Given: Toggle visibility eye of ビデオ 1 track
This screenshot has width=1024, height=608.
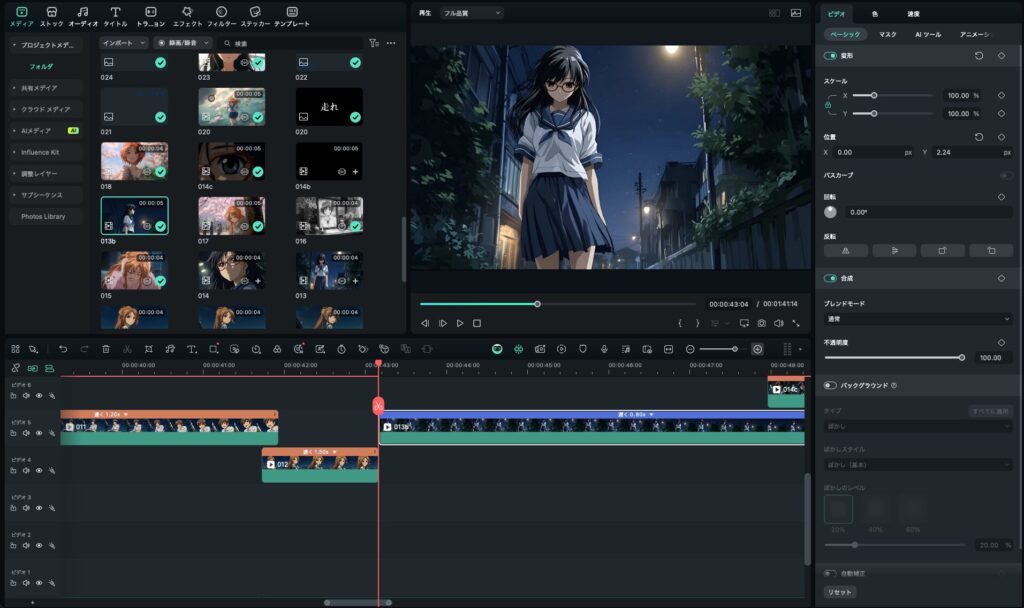Looking at the screenshot, I should tap(39, 583).
